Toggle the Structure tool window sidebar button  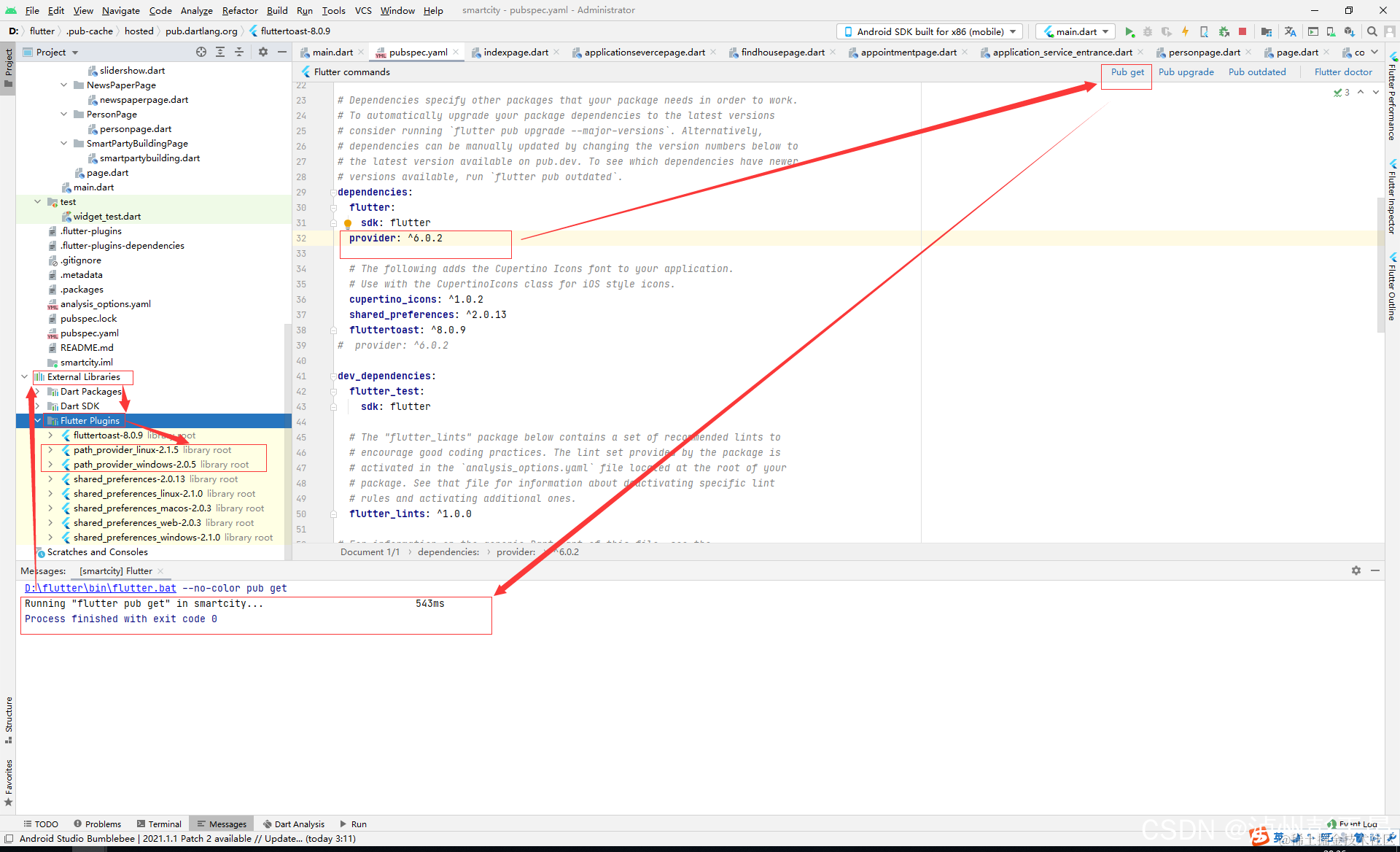(8, 719)
